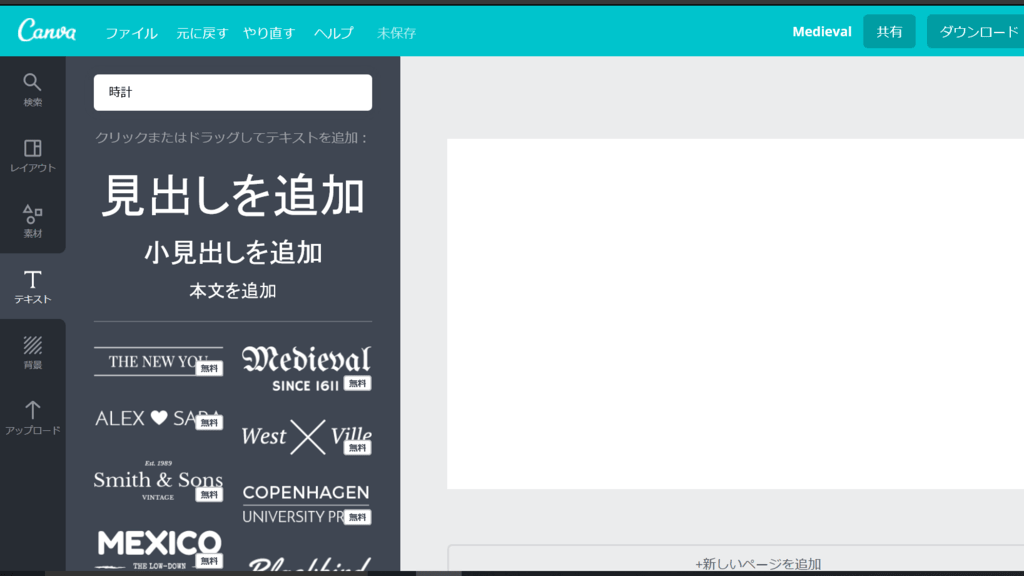Select the COPENHAGEN UNIVERSITY text template

[306, 504]
